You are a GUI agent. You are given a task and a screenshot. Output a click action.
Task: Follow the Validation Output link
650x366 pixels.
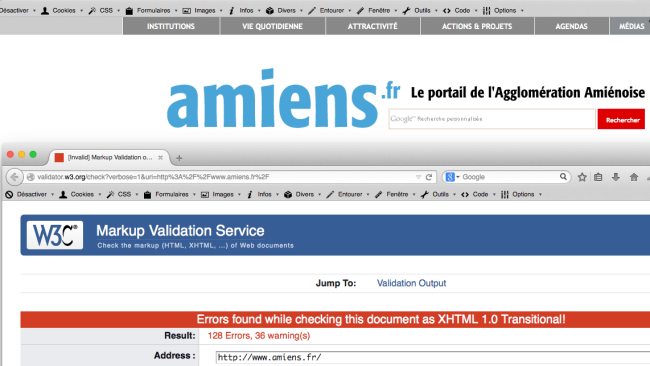tap(411, 283)
